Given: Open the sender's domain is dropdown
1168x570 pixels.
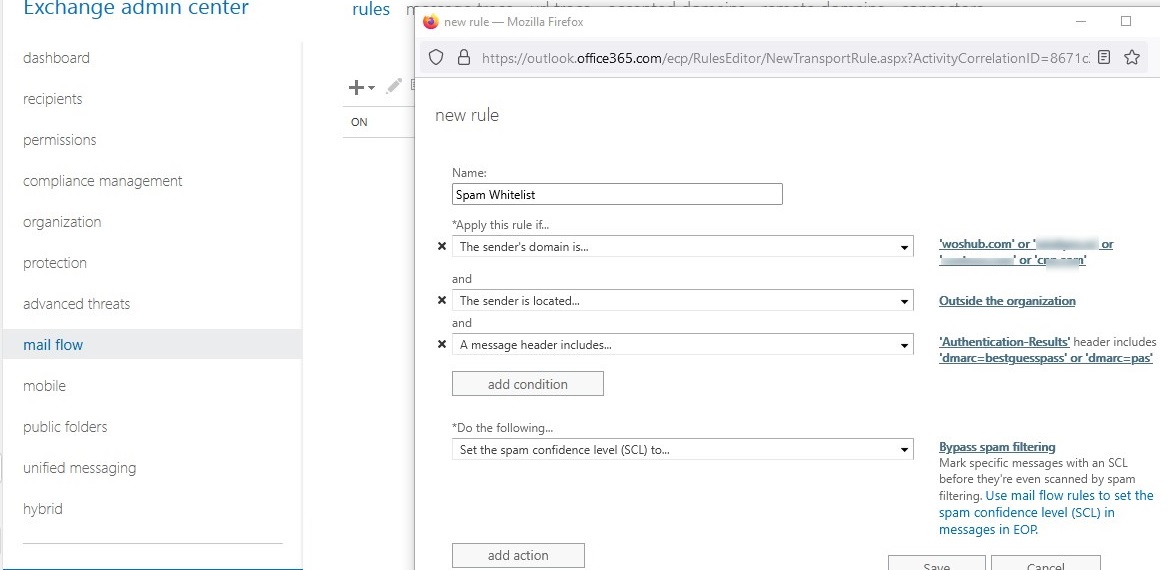Looking at the screenshot, I should [x=904, y=247].
